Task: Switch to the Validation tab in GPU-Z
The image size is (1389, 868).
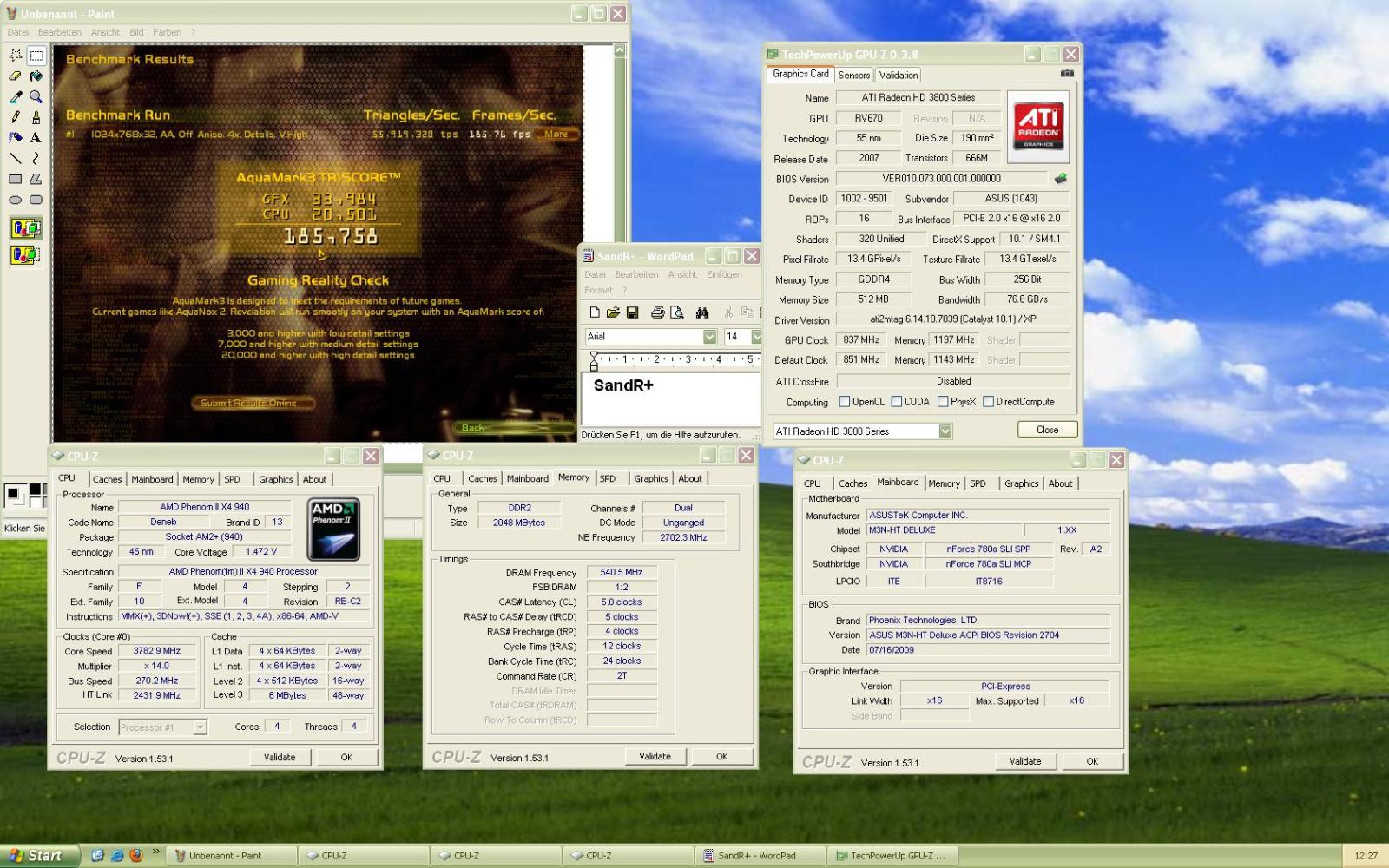Action: (899, 76)
